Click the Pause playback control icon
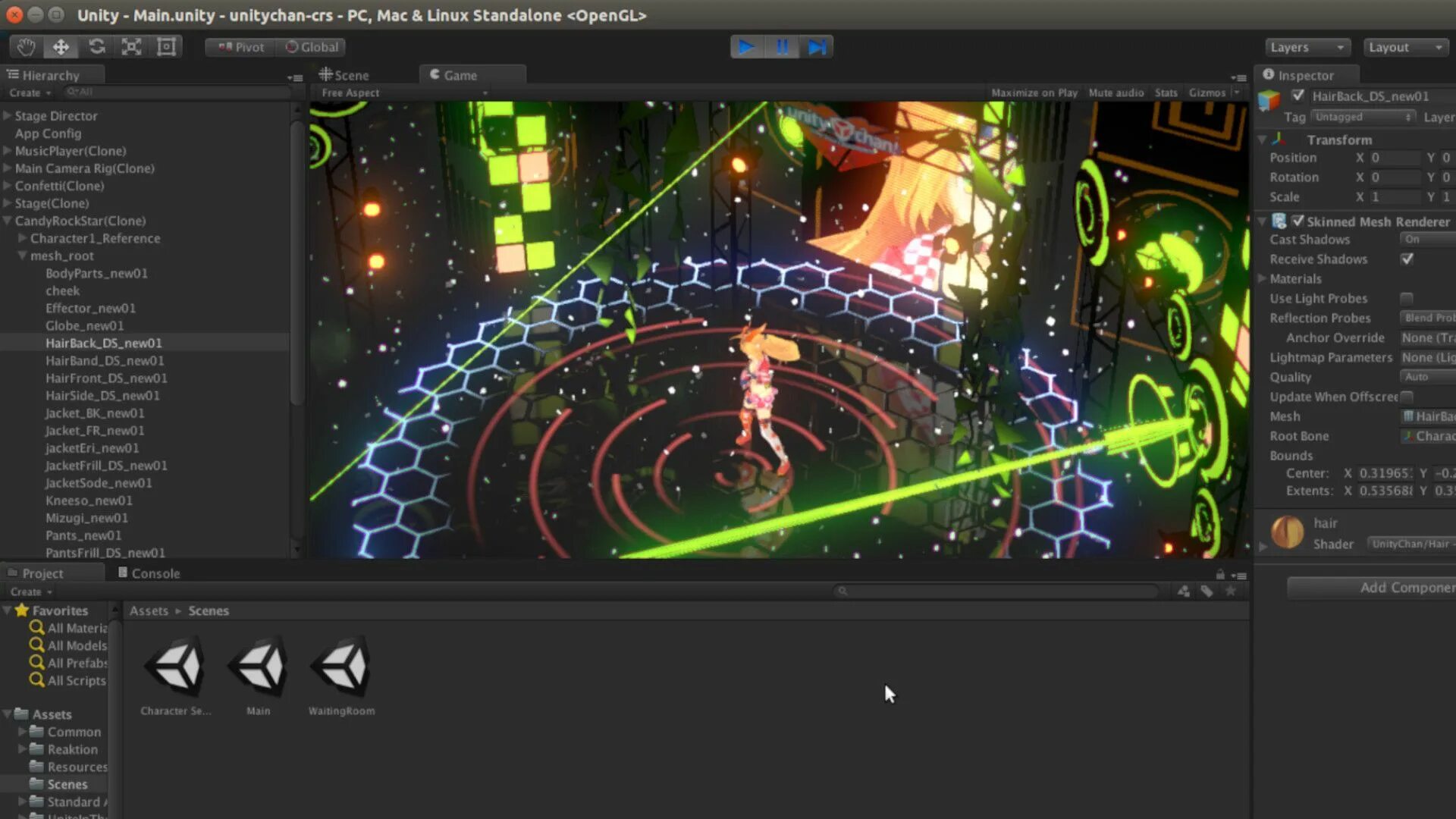The height and width of the screenshot is (819, 1456). pos(781,47)
